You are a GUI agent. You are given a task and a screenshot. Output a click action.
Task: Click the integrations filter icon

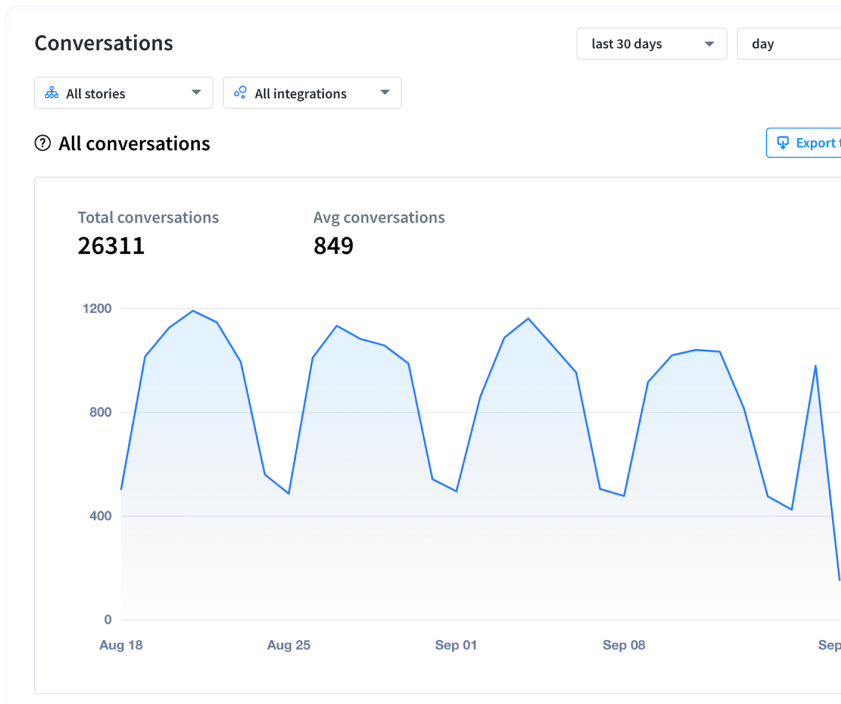[x=240, y=92]
